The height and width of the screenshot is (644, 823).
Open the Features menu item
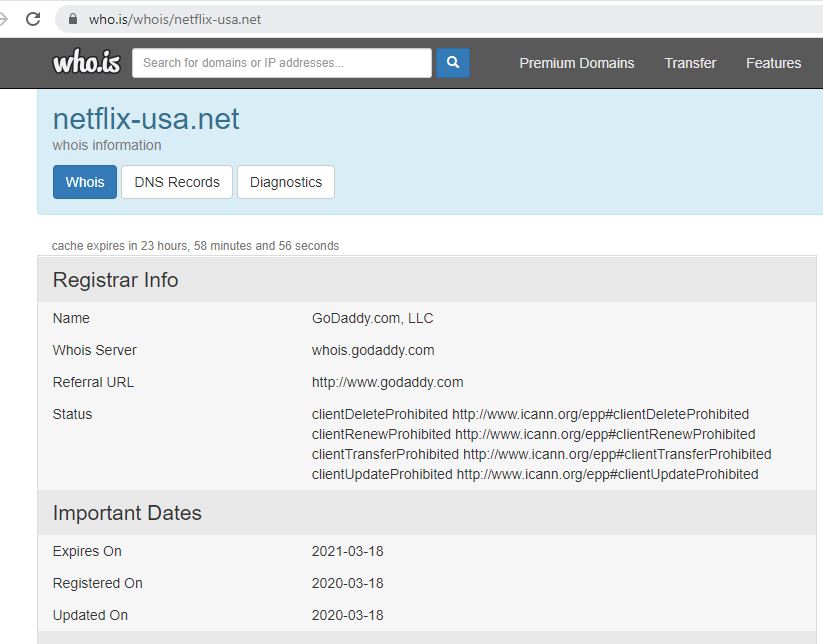point(774,63)
